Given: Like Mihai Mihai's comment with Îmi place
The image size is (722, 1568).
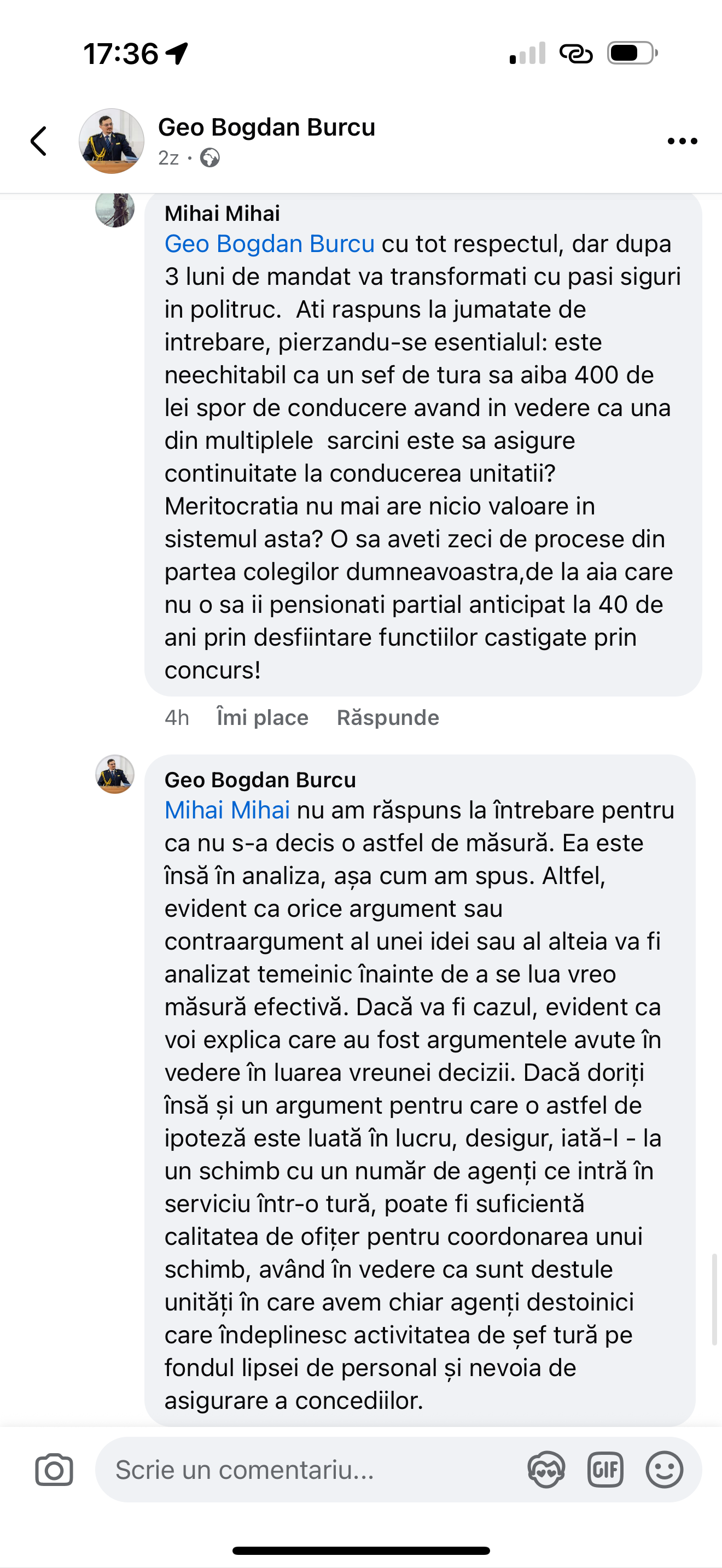Looking at the screenshot, I should point(263,718).
